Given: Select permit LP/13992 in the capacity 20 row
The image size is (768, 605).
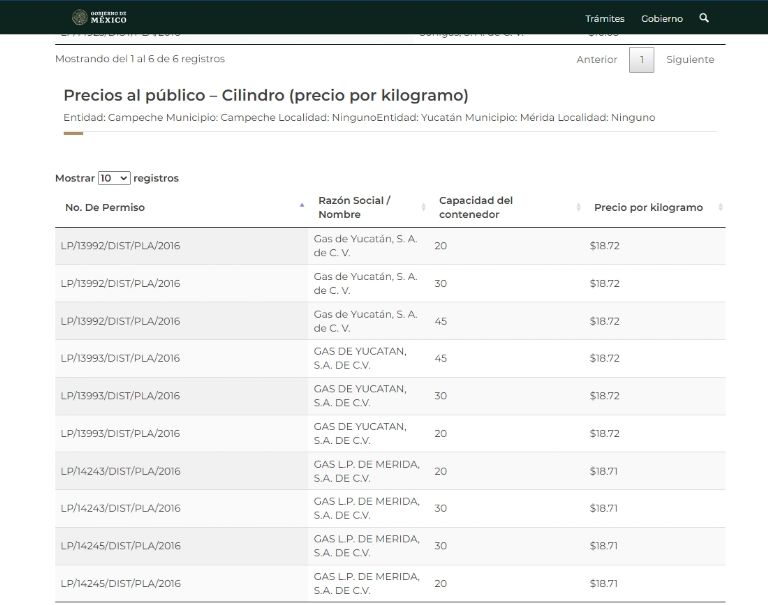Looking at the screenshot, I should point(120,245).
